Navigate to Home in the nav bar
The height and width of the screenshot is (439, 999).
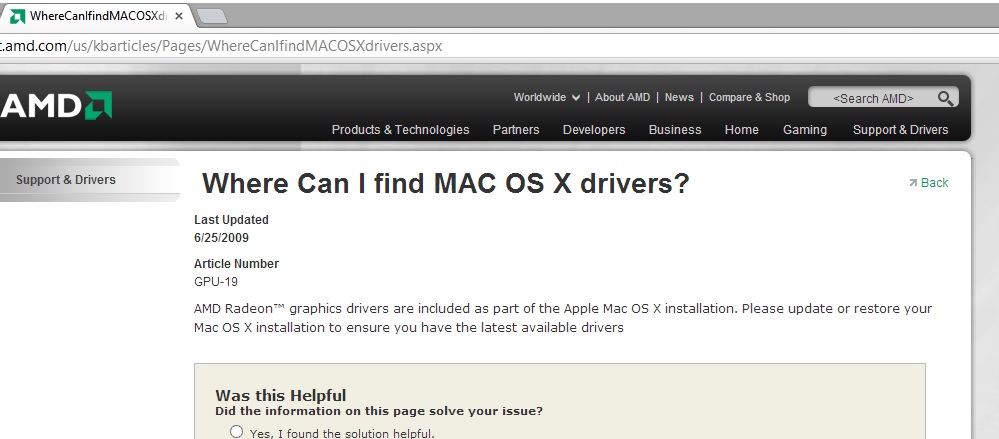(x=741, y=130)
